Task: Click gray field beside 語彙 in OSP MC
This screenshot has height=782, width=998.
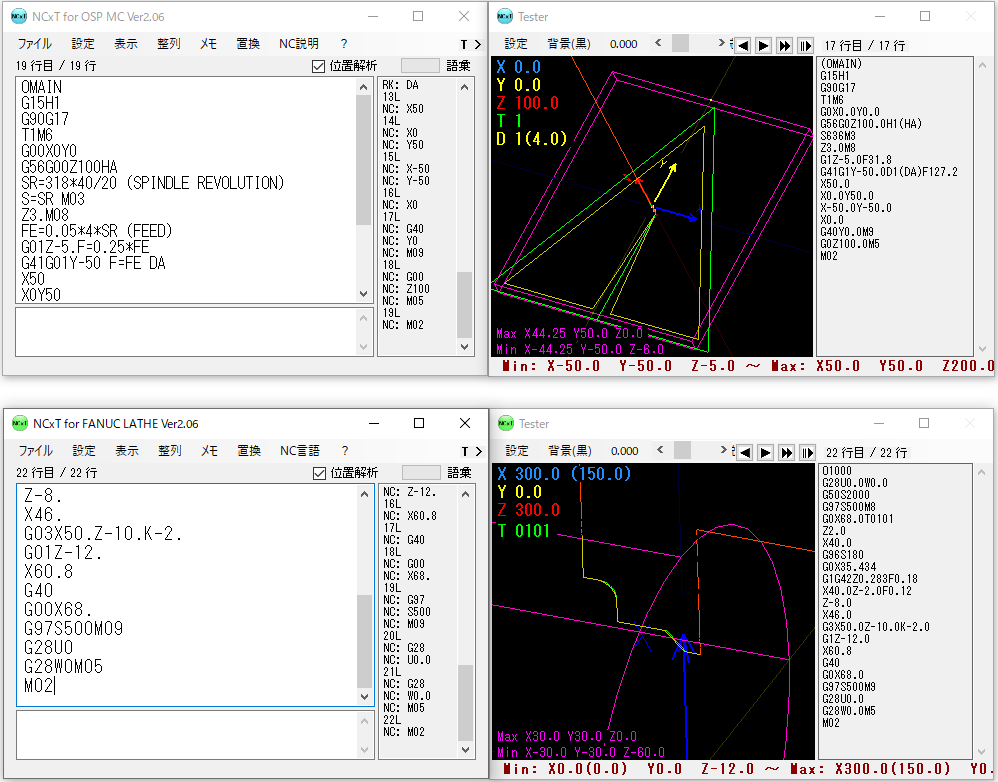Action: 420,66
